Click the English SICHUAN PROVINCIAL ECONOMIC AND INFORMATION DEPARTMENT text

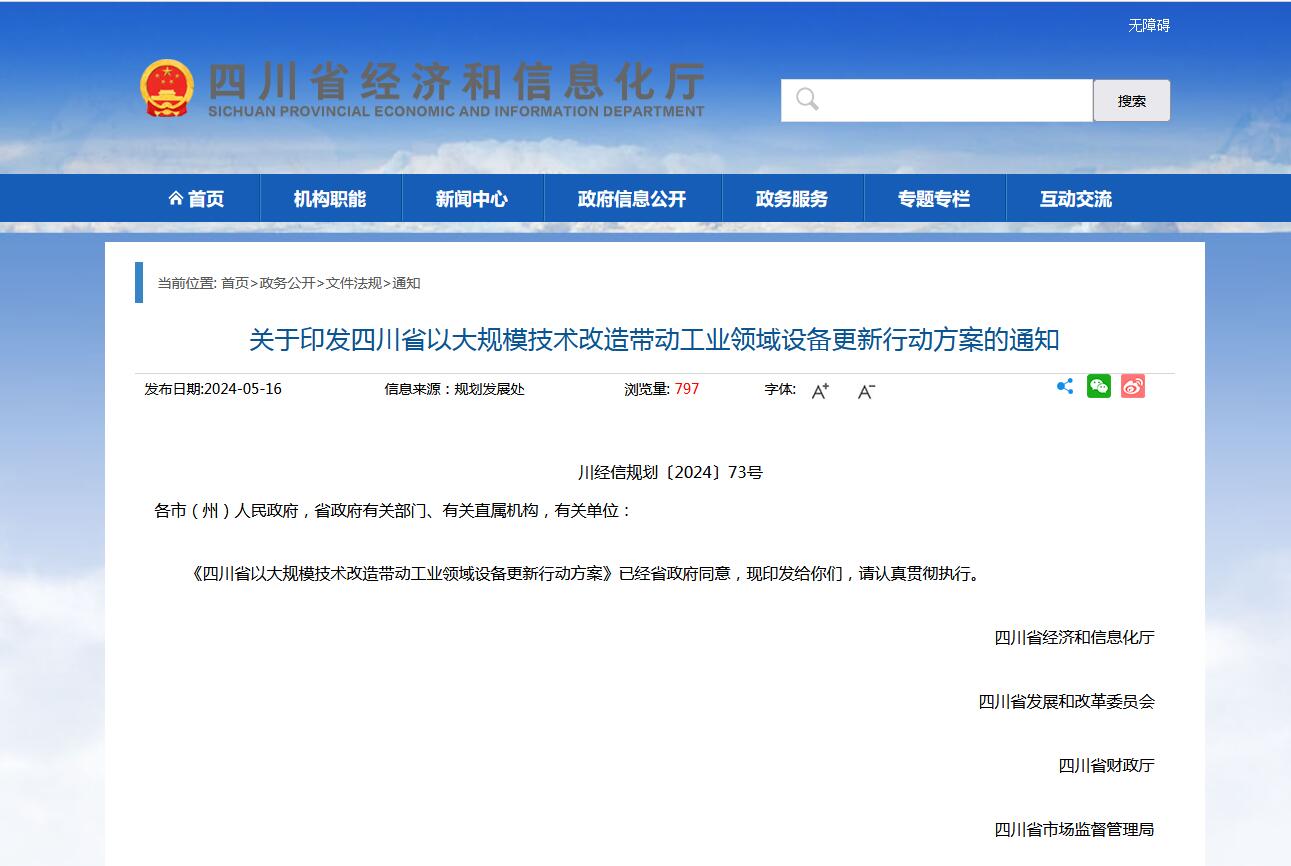click(457, 111)
